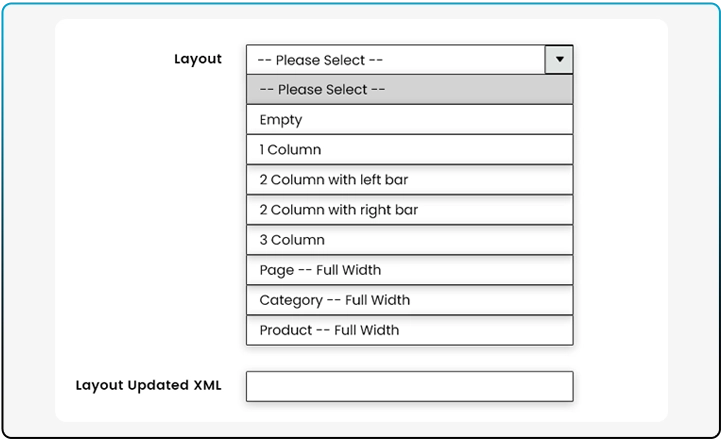The image size is (722, 440).
Task: Click the 'Layout' field label
Action: tap(198, 59)
